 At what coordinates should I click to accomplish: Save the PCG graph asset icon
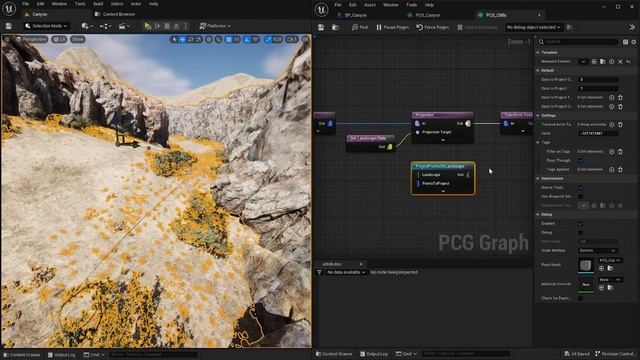[321, 27]
